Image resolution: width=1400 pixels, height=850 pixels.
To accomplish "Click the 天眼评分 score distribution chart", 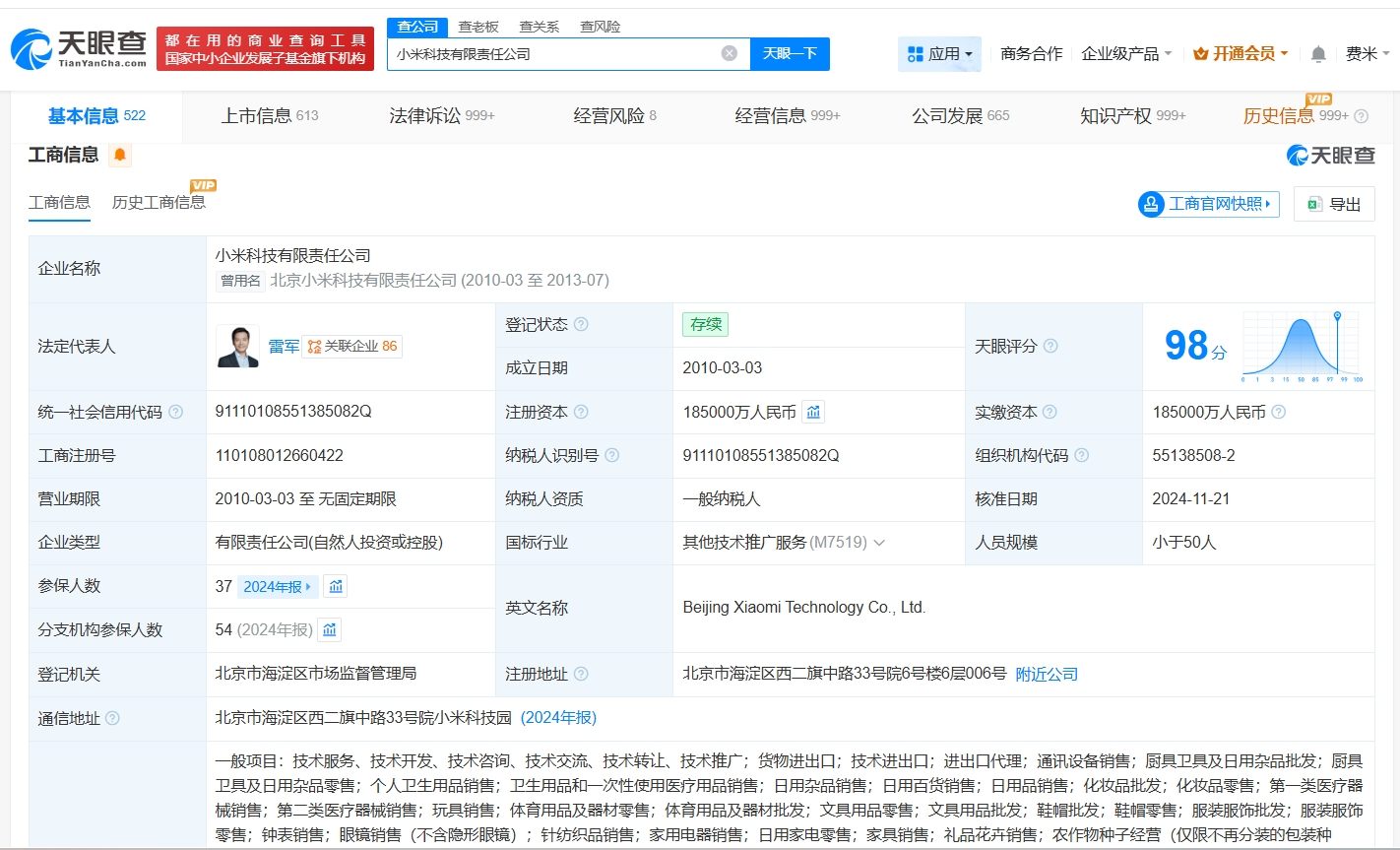I will click(1302, 346).
